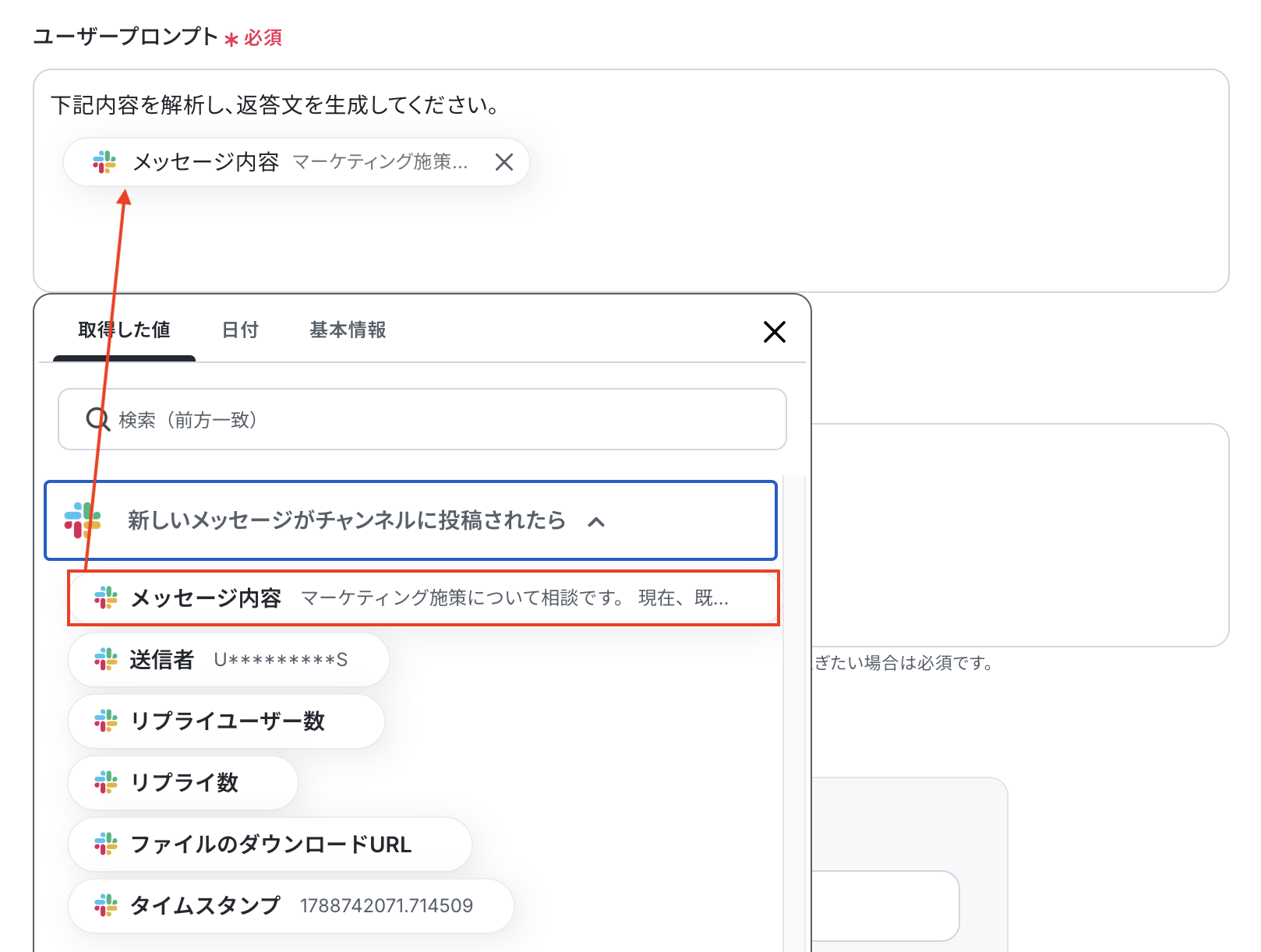Focus the 検索（前方一致） search field

pos(422,419)
